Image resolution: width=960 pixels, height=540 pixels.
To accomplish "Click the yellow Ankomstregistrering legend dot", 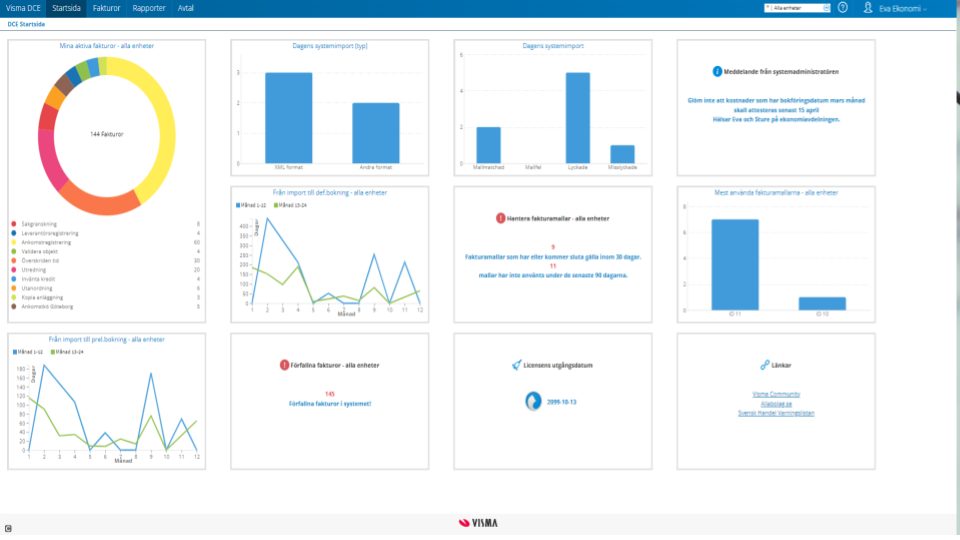I will tap(14, 242).
